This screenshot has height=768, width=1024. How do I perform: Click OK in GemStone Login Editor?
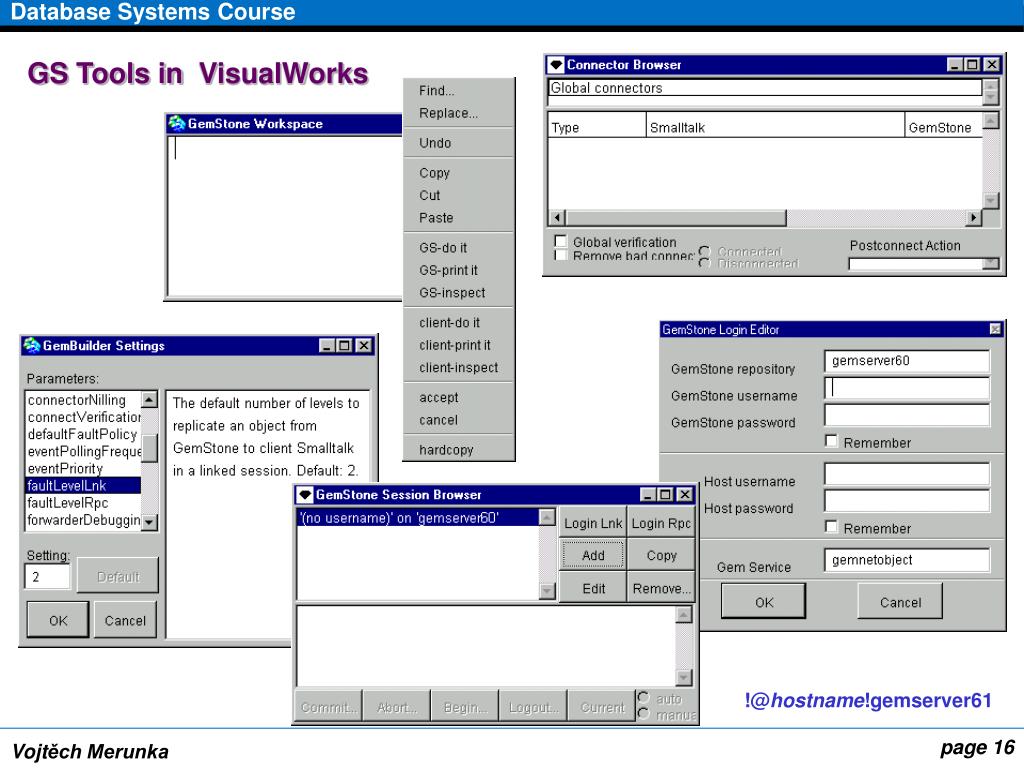click(763, 601)
